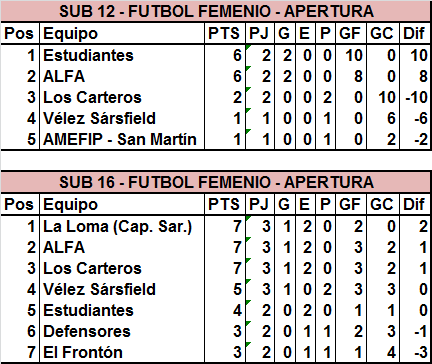Click the SUB 12 Futbol Femenio title
This screenshot has width=432, height=364.
click(x=216, y=11)
